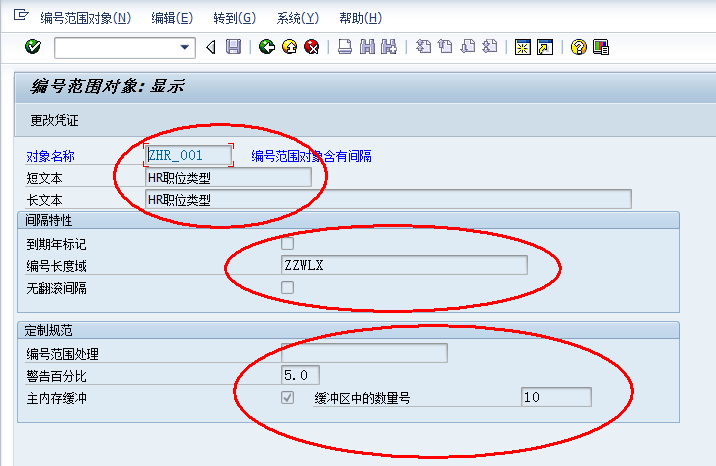Click the red Cancel icon

(312, 47)
